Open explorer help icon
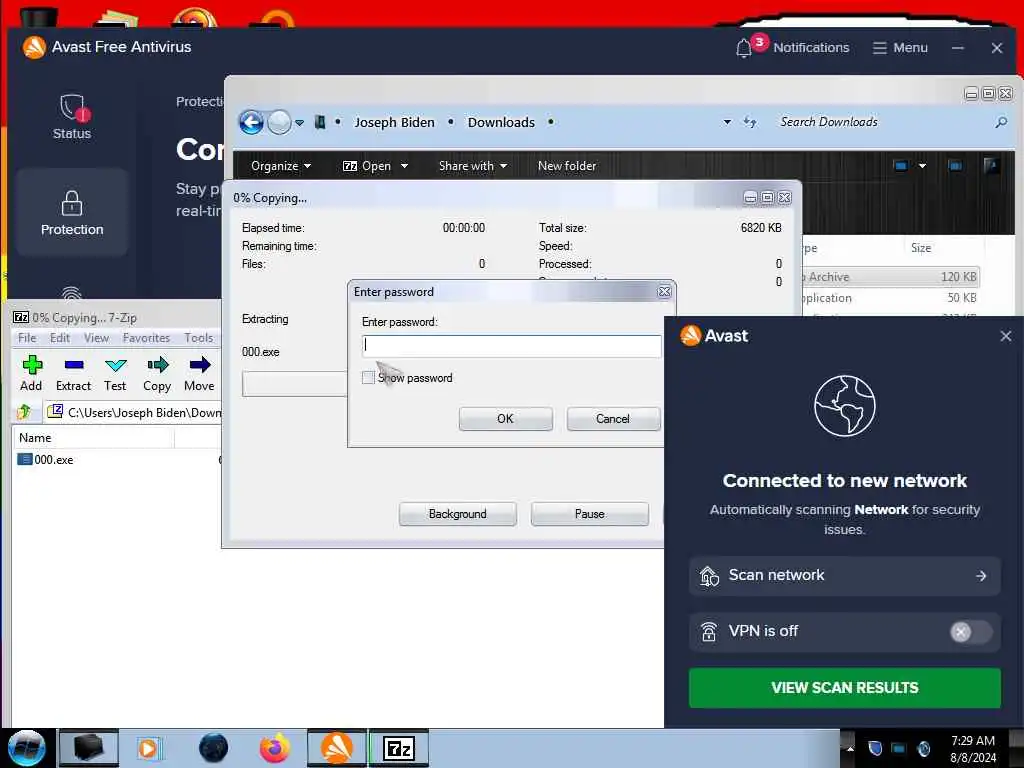The width and height of the screenshot is (1024, 768). click(991, 166)
